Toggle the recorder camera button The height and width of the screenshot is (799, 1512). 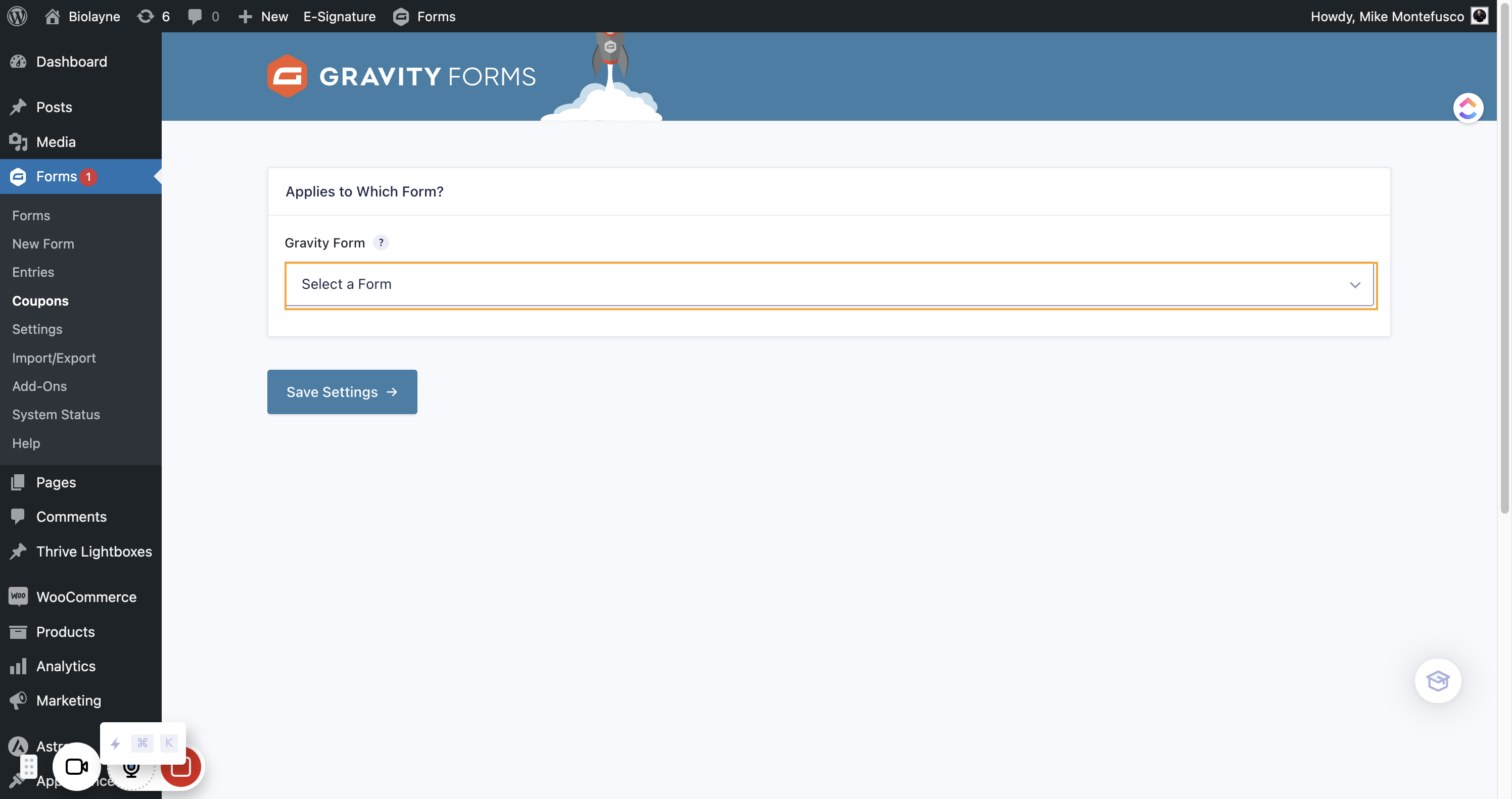76,766
